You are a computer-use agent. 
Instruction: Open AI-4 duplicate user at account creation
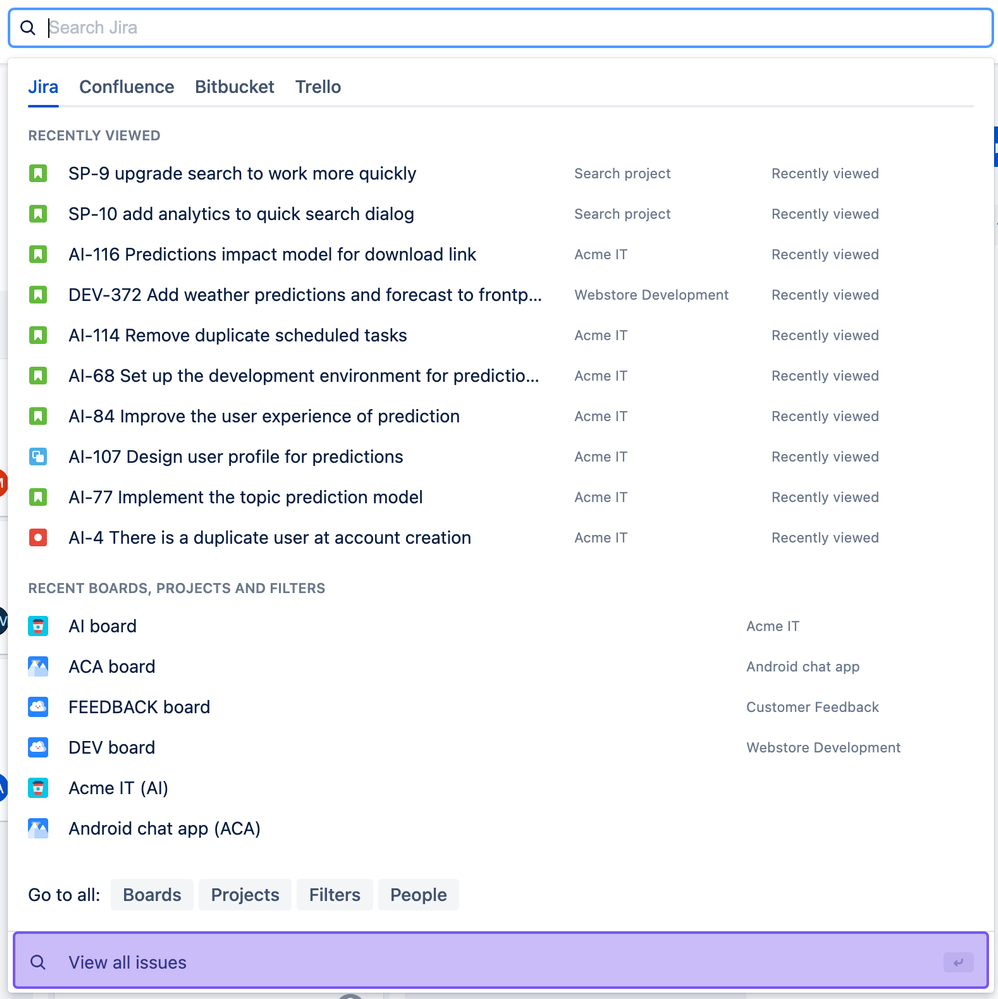pos(270,538)
